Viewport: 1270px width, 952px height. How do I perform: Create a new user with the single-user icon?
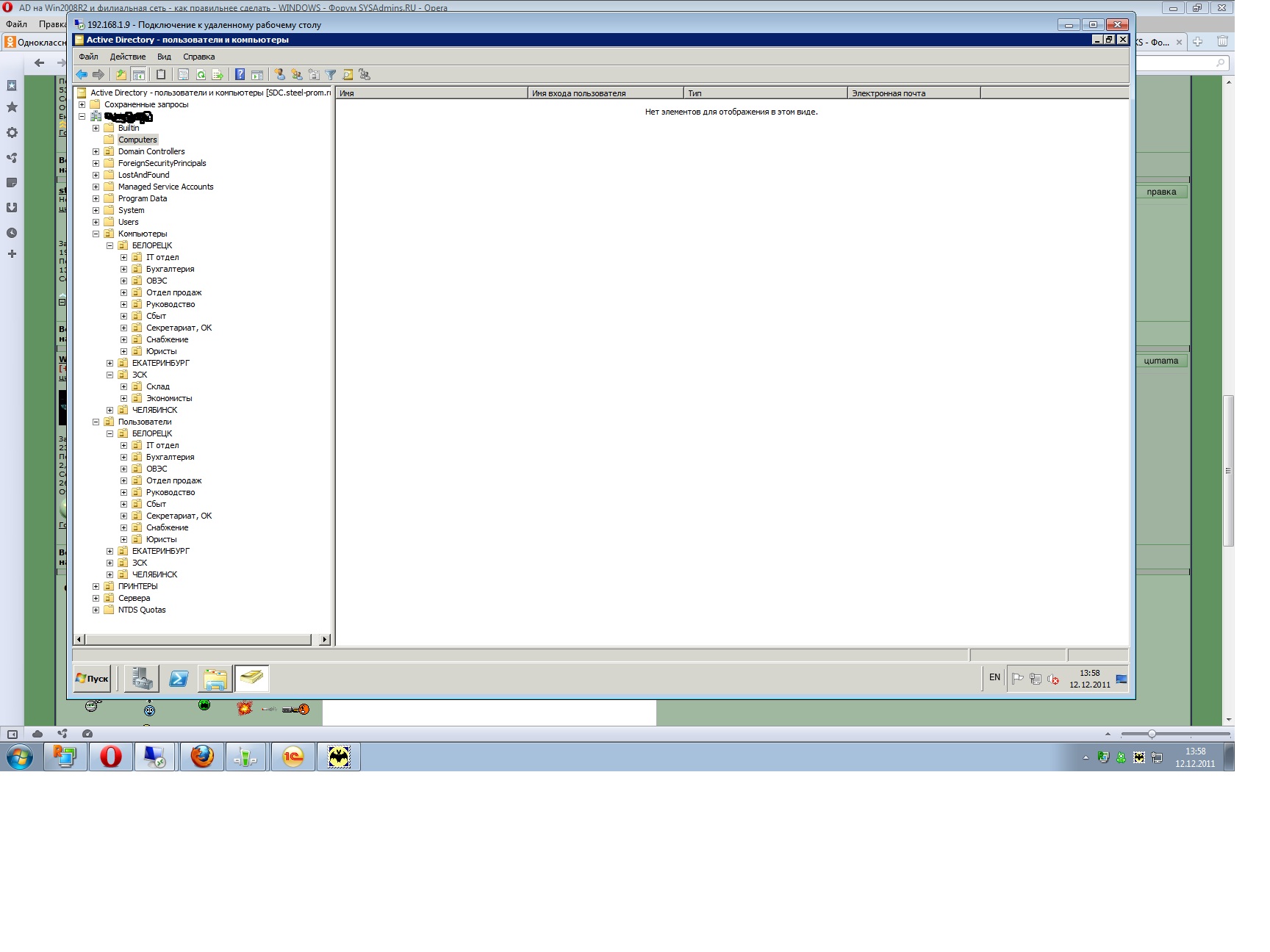279,74
